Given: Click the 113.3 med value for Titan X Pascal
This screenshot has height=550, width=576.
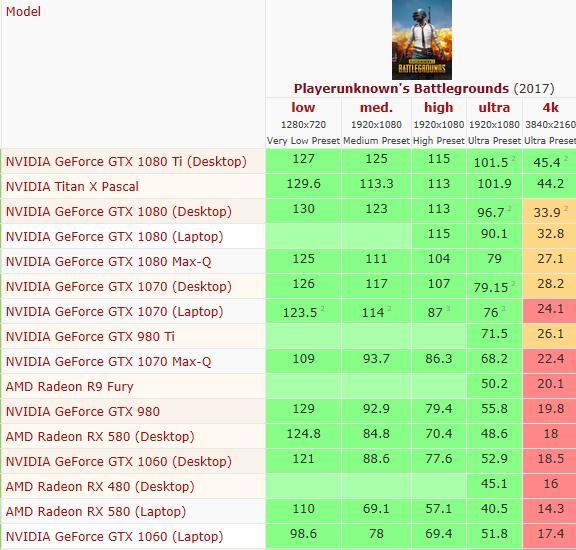Looking at the screenshot, I should (376, 183).
